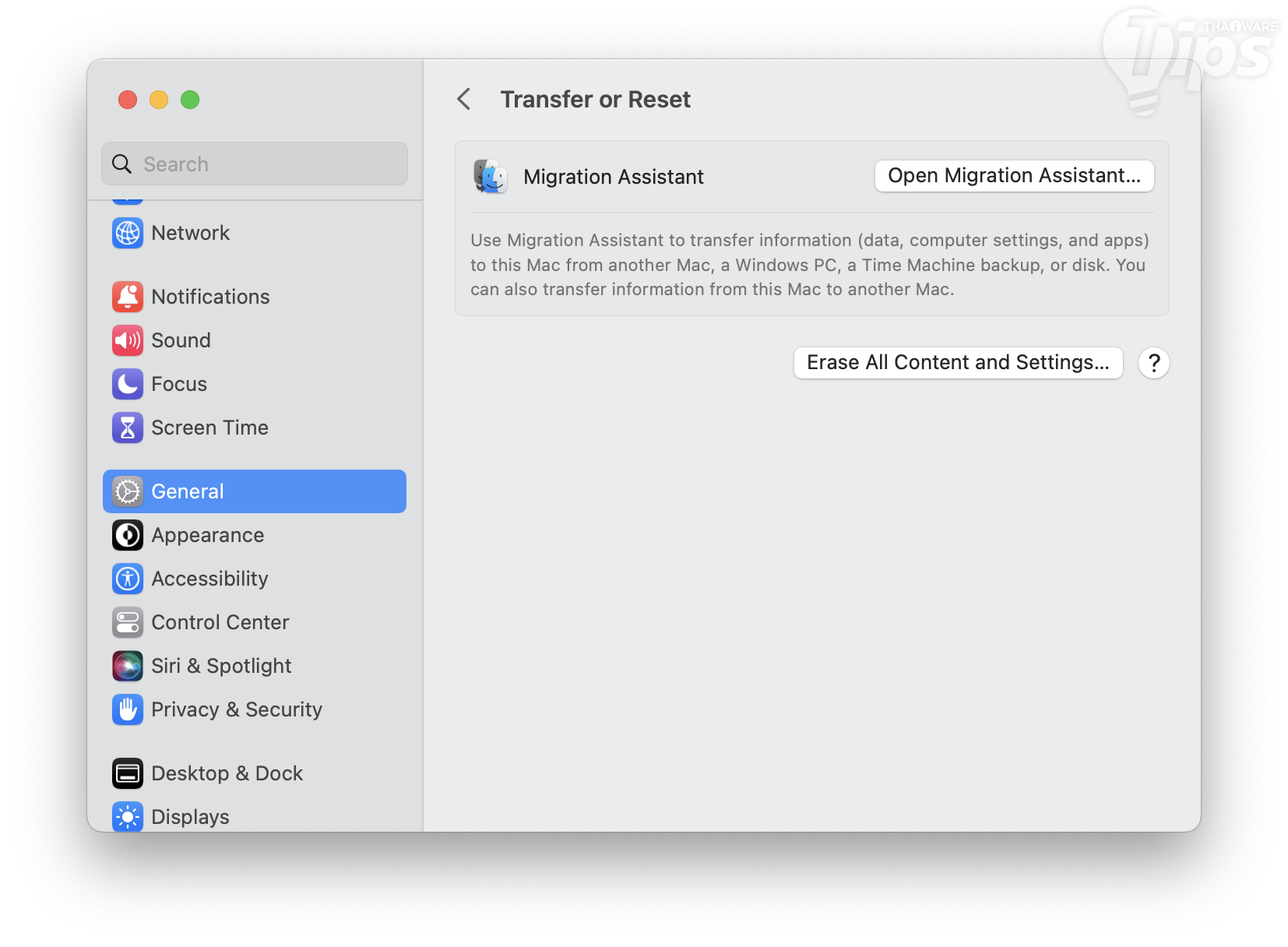Click Open Migration Assistant button

point(1014,176)
